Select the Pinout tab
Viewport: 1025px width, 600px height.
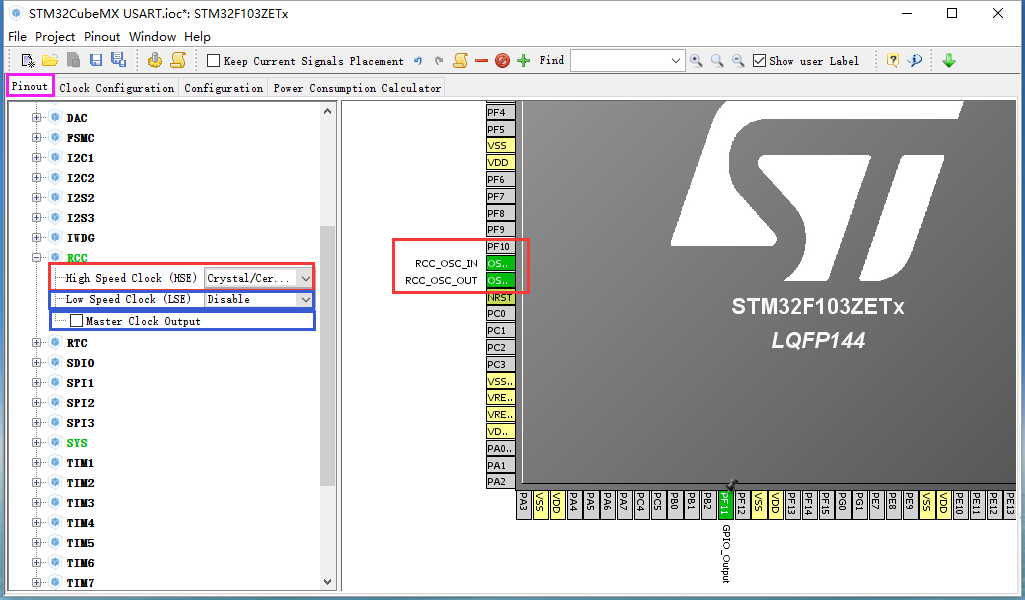click(30, 86)
